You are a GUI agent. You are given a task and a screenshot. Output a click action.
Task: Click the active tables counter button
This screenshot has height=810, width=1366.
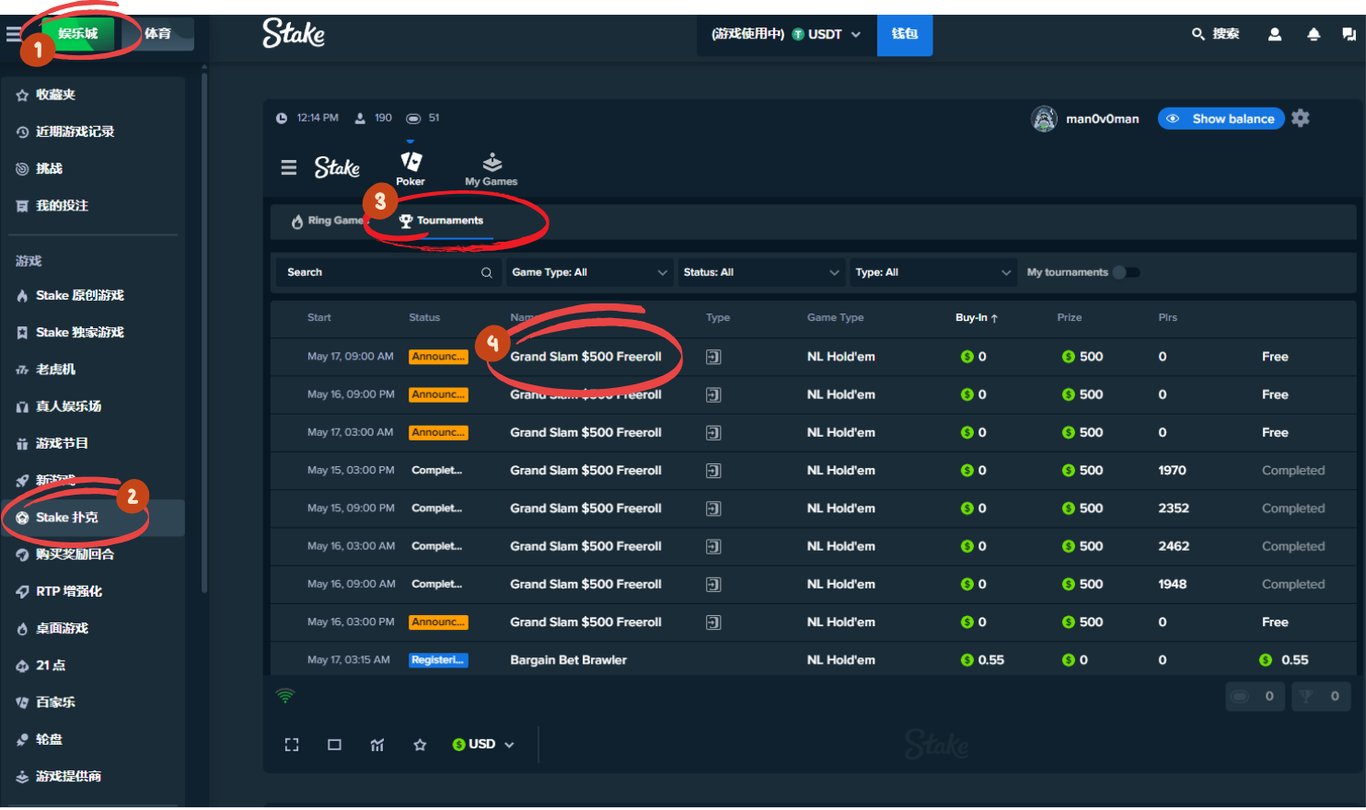[1256, 696]
